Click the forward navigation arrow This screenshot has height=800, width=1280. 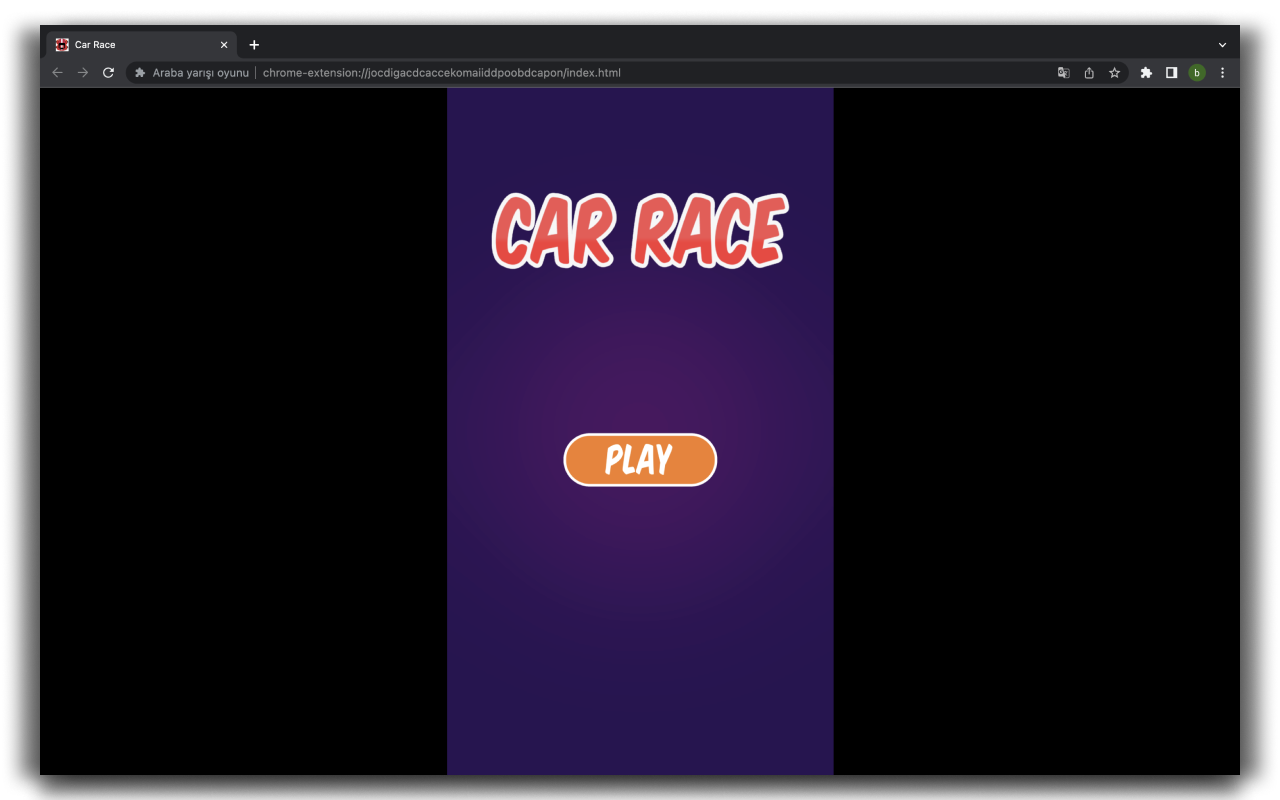[x=83, y=72]
